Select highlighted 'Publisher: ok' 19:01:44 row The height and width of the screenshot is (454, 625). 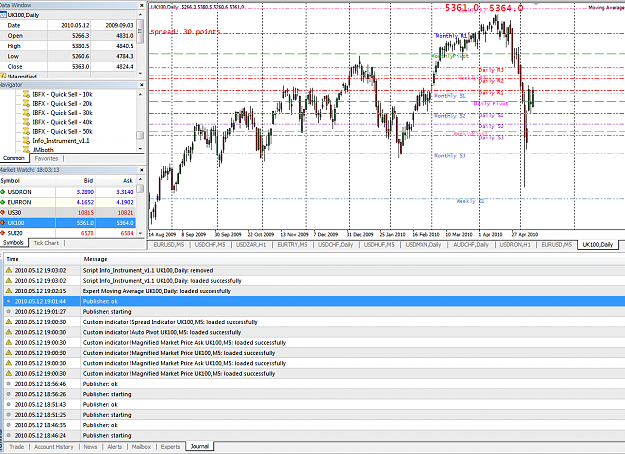[x=314, y=301]
